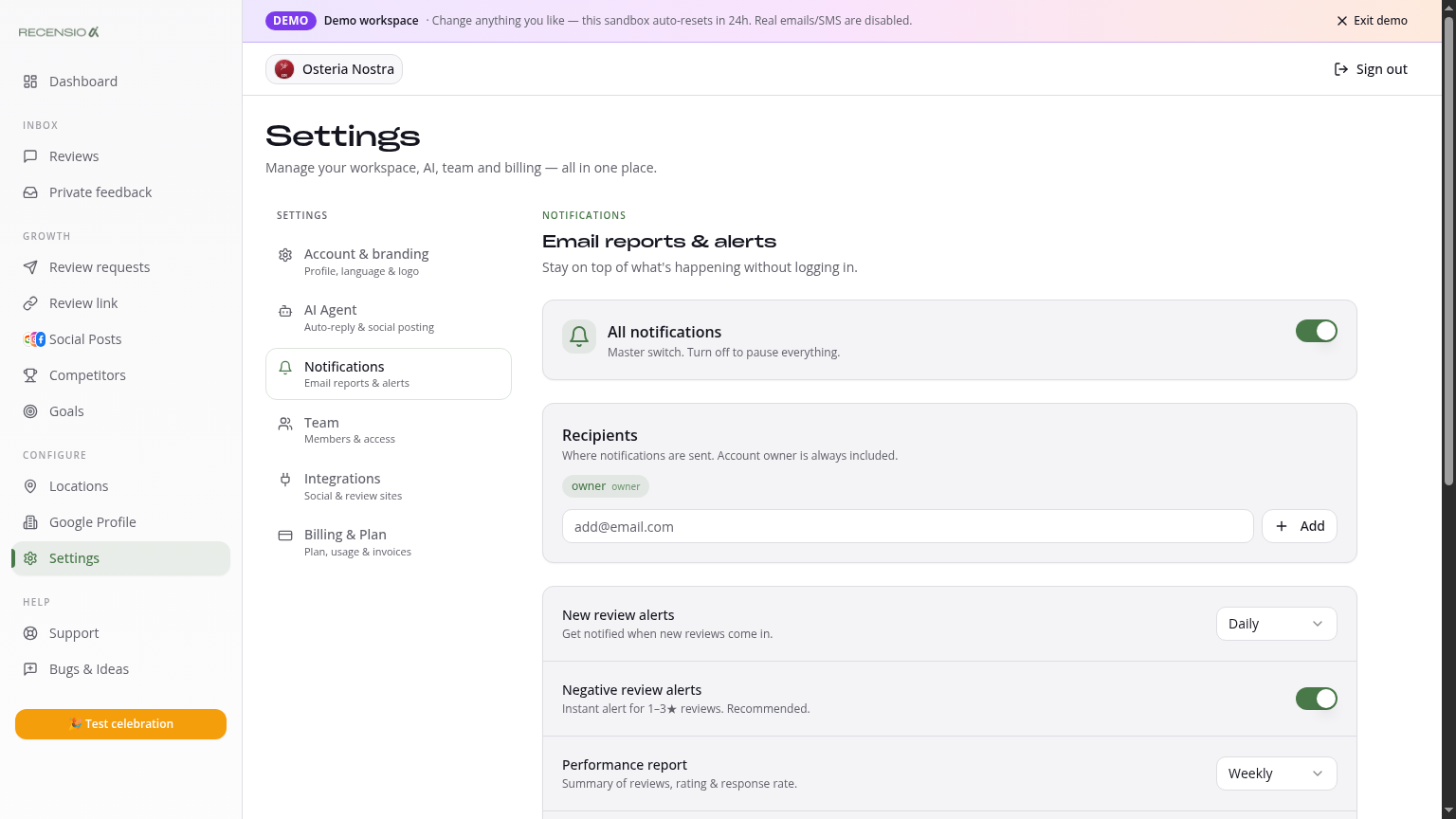Click the Account & branding gear icon

pos(285,255)
